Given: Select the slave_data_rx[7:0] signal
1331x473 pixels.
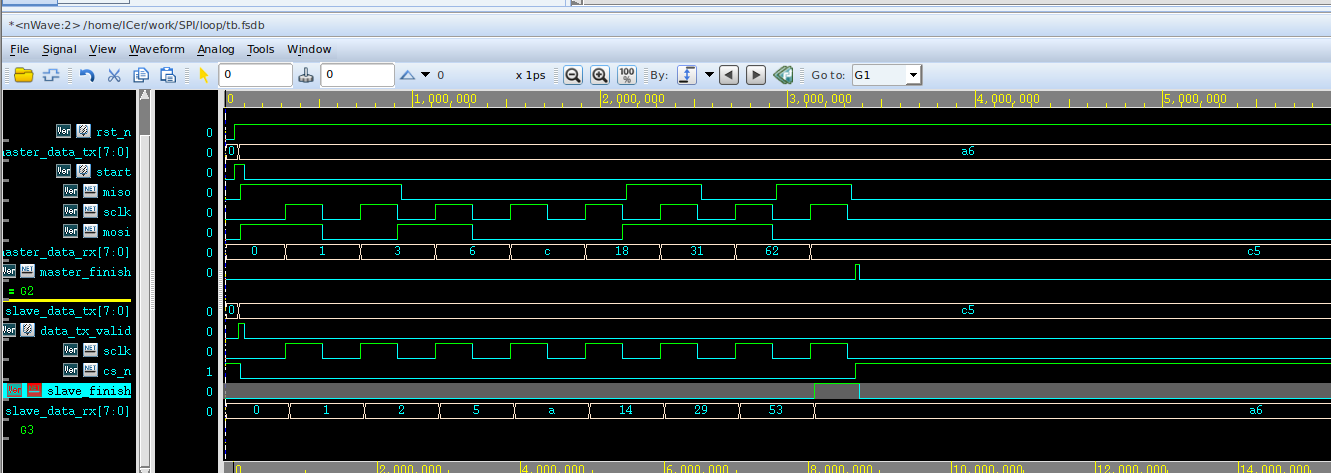Looking at the screenshot, I should [67, 411].
